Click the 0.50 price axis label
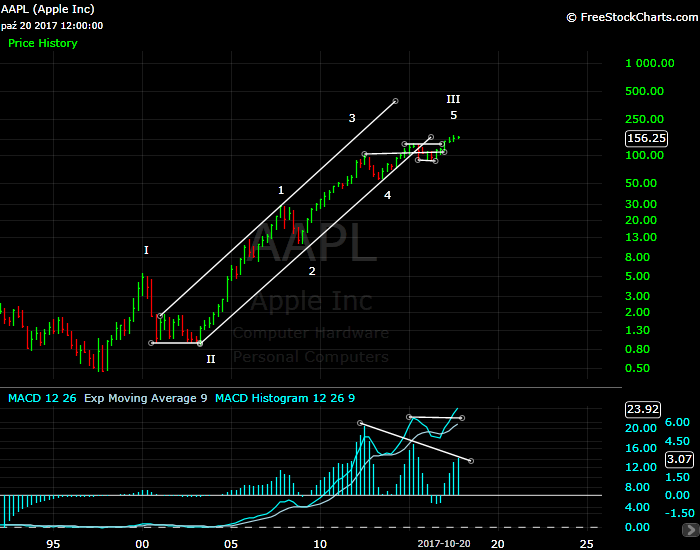The width and height of the screenshot is (700, 550). click(637, 368)
